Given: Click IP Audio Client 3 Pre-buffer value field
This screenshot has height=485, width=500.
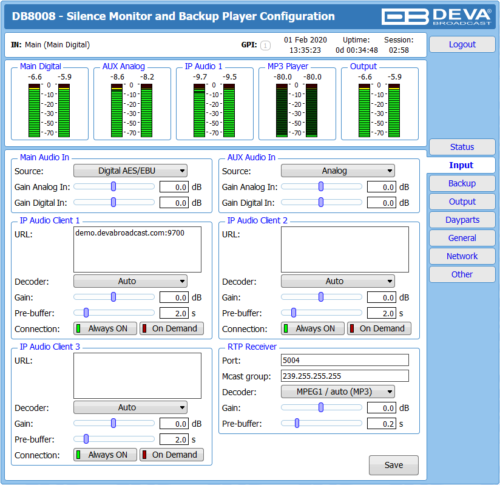Looking at the screenshot, I should pos(174,440).
